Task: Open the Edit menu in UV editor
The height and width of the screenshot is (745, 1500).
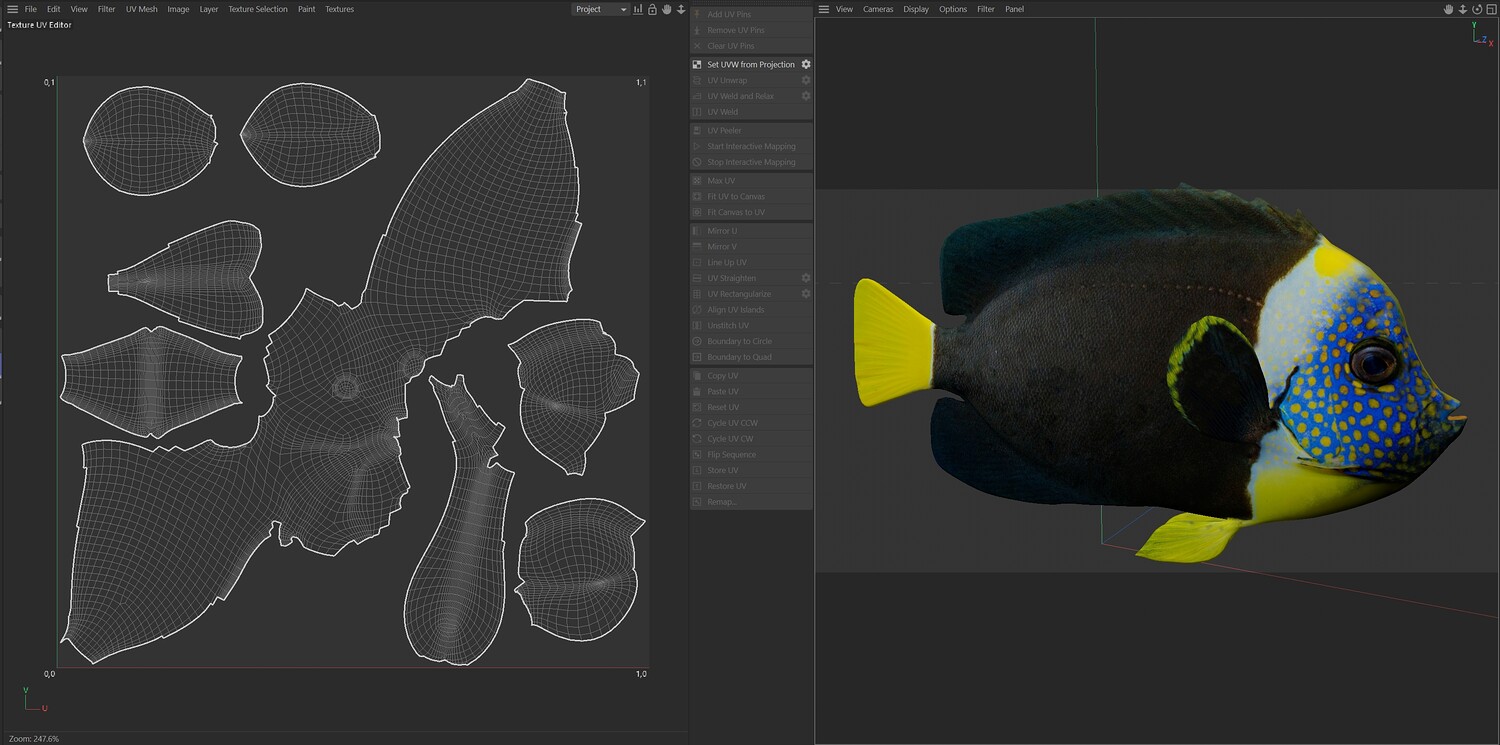Action: tap(54, 9)
